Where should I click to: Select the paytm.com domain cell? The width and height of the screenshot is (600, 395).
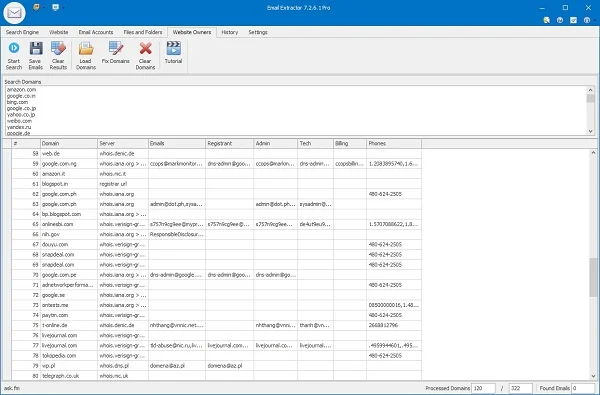coord(69,315)
